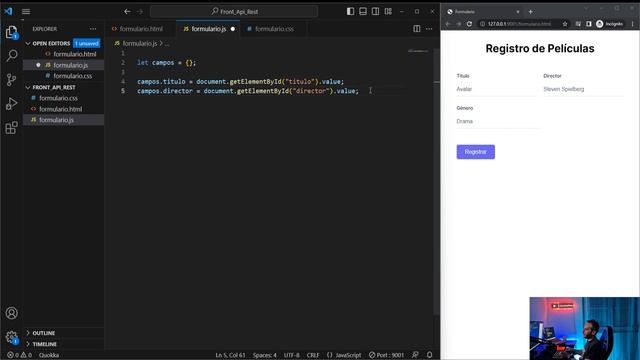This screenshot has width=640, height=360.
Task: Click the Título input field
Action: 496,89
